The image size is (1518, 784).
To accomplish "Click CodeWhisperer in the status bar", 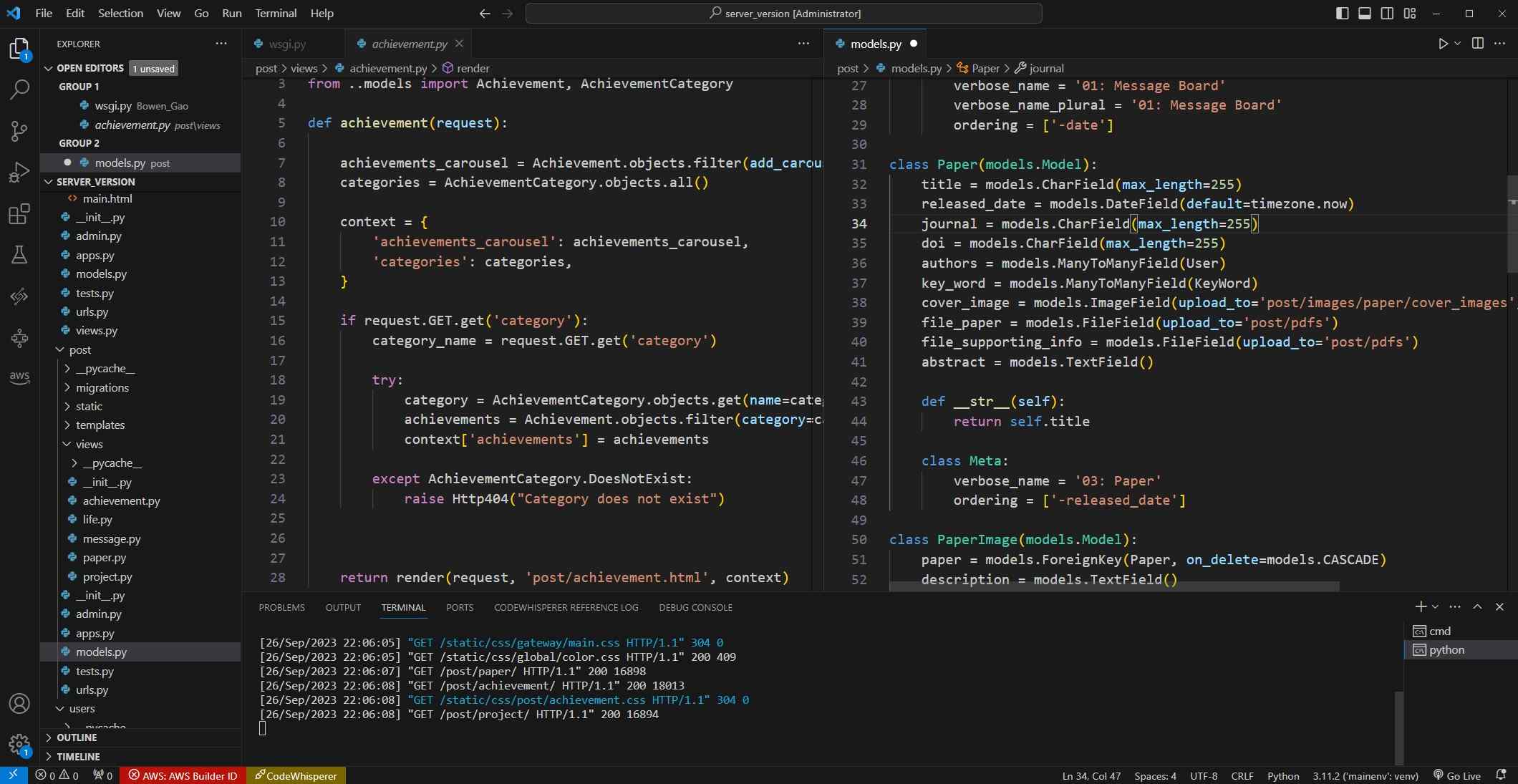I will 296,775.
